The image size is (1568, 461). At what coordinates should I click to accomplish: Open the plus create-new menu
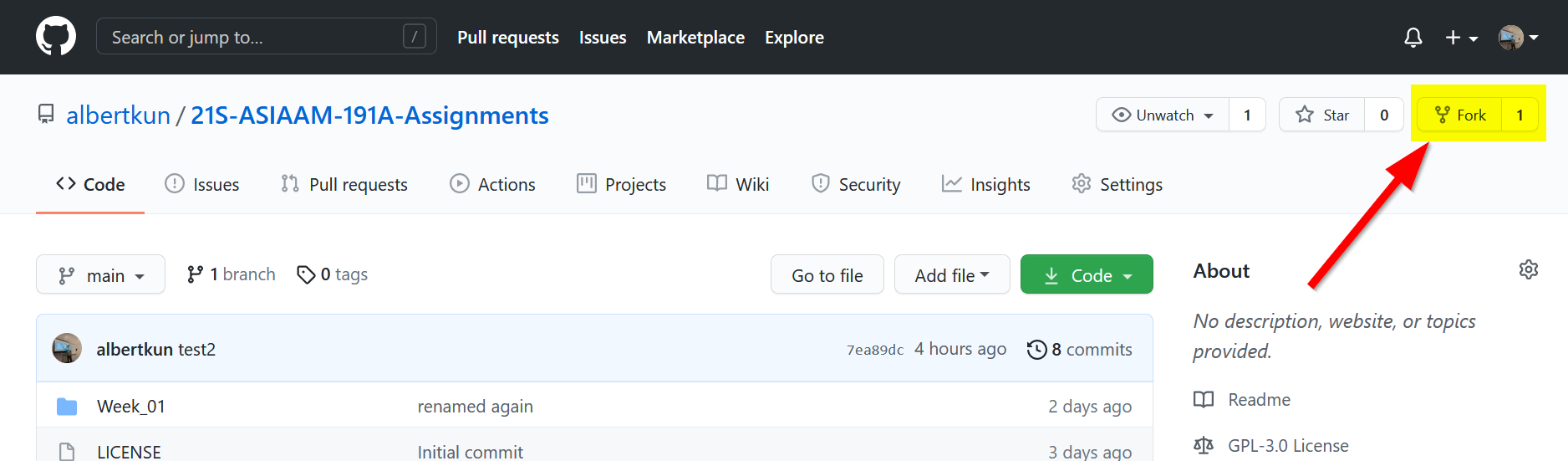1461,38
